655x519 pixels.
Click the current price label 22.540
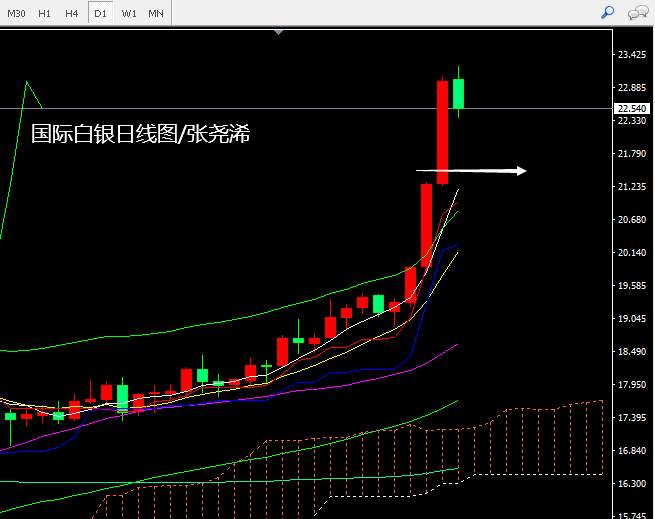pyautogui.click(x=632, y=108)
